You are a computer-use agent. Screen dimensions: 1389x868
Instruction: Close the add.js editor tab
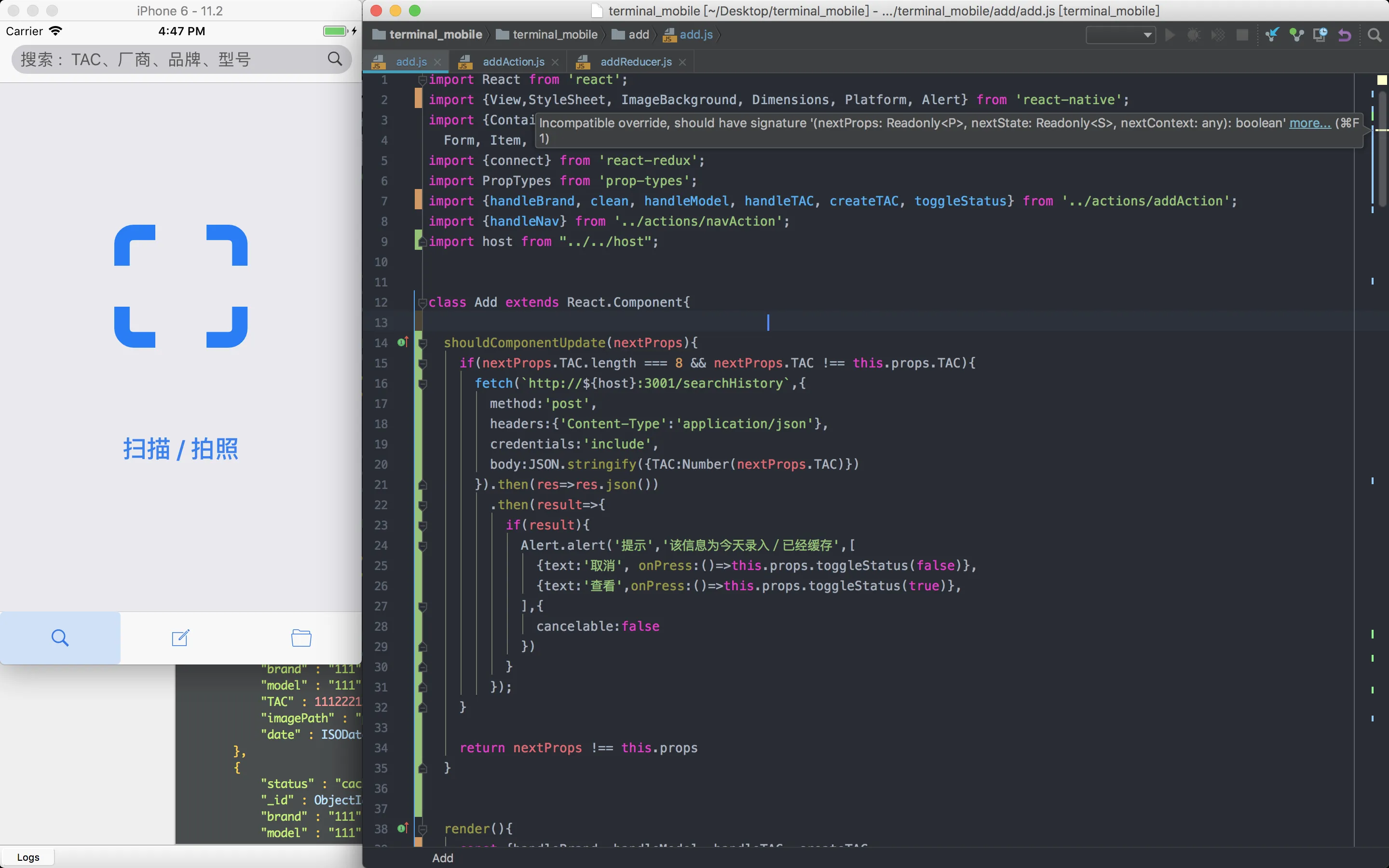click(x=437, y=62)
